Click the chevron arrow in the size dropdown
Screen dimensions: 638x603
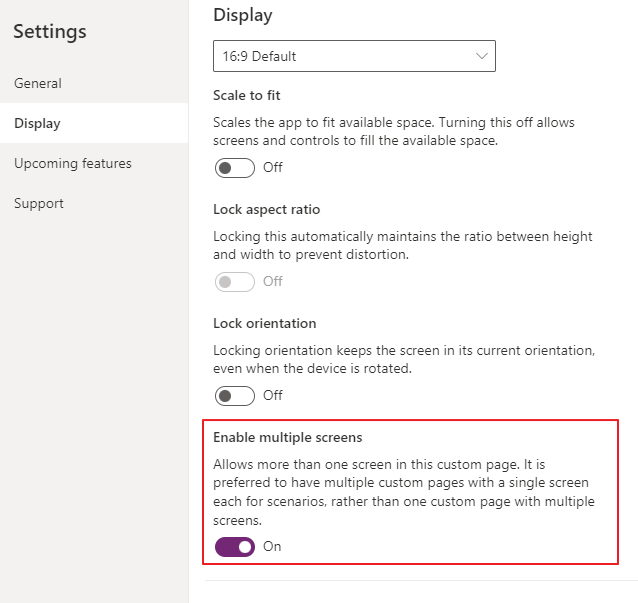(x=481, y=56)
